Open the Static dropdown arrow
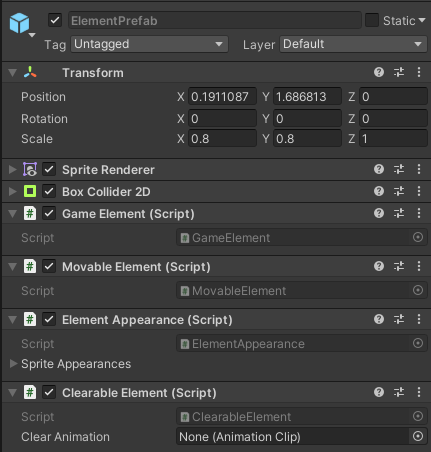 [422, 20]
